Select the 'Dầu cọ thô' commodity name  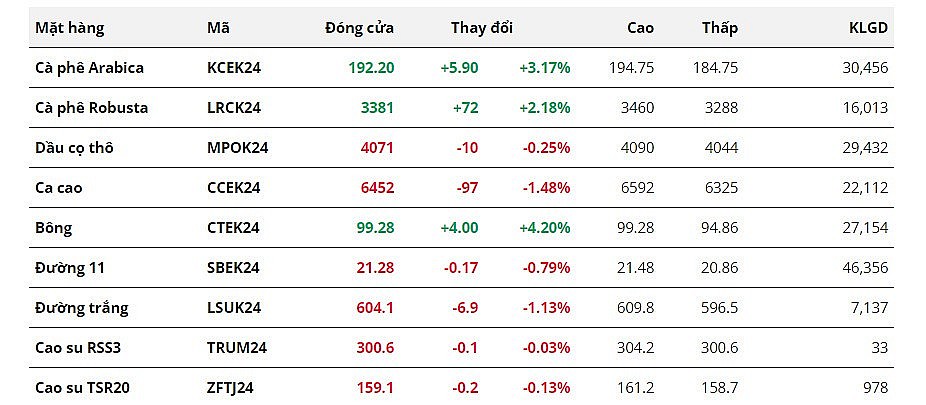(74, 148)
